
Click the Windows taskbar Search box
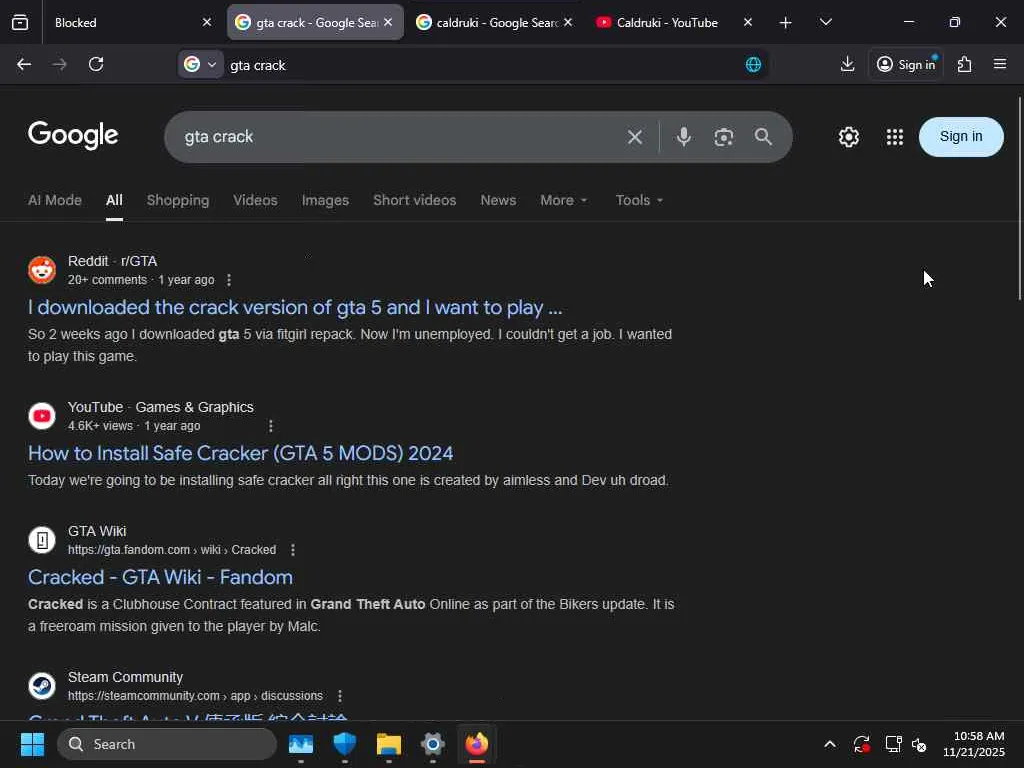(167, 744)
